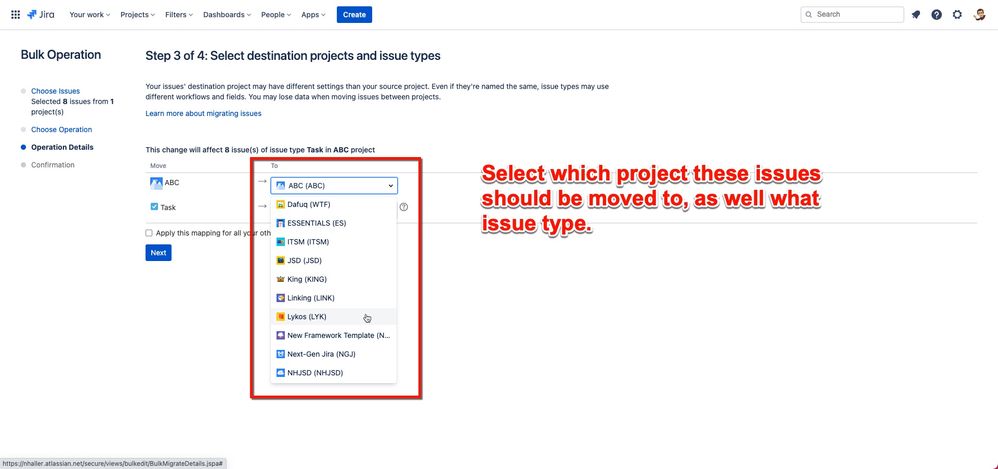The height and width of the screenshot is (469, 998).
Task: Go to the Choose Operation step
Action: click(62, 130)
